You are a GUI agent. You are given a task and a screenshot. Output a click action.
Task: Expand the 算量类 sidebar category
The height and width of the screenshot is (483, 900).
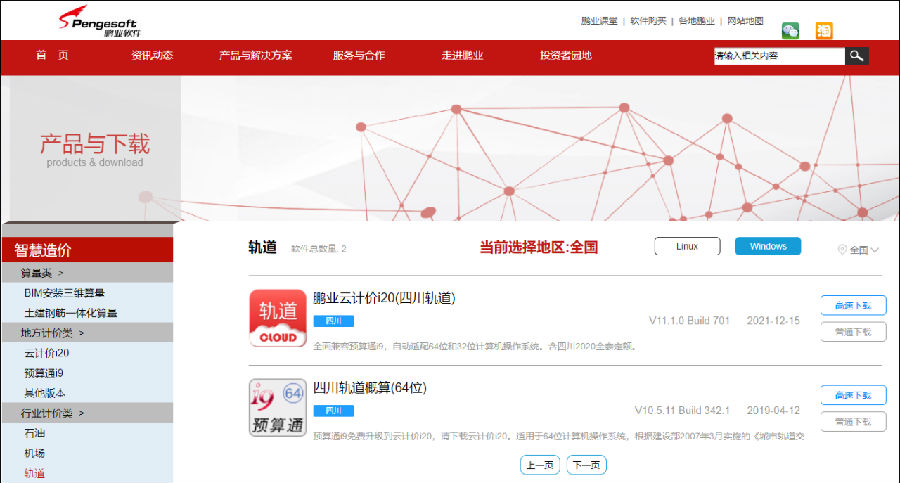tap(42, 273)
